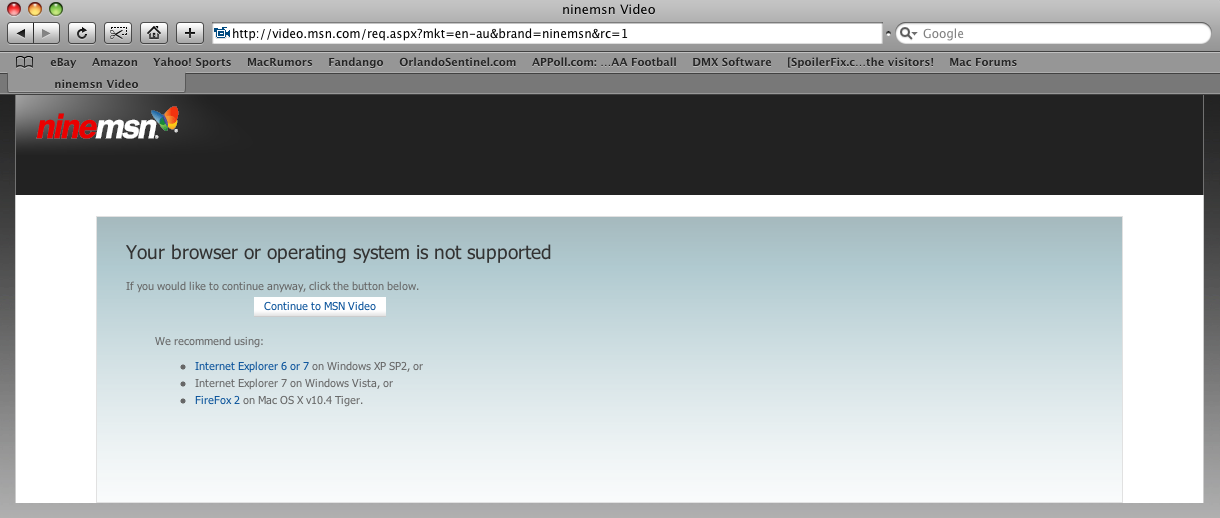Close the window with red button
The width and height of the screenshot is (1220, 518).
pos(15,9)
